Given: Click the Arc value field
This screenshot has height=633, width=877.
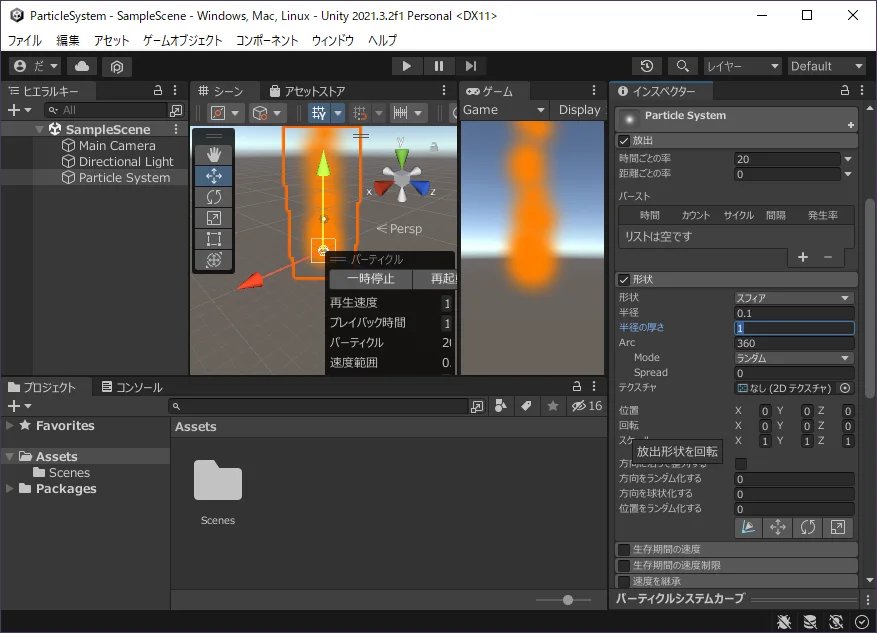Looking at the screenshot, I should tap(794, 343).
